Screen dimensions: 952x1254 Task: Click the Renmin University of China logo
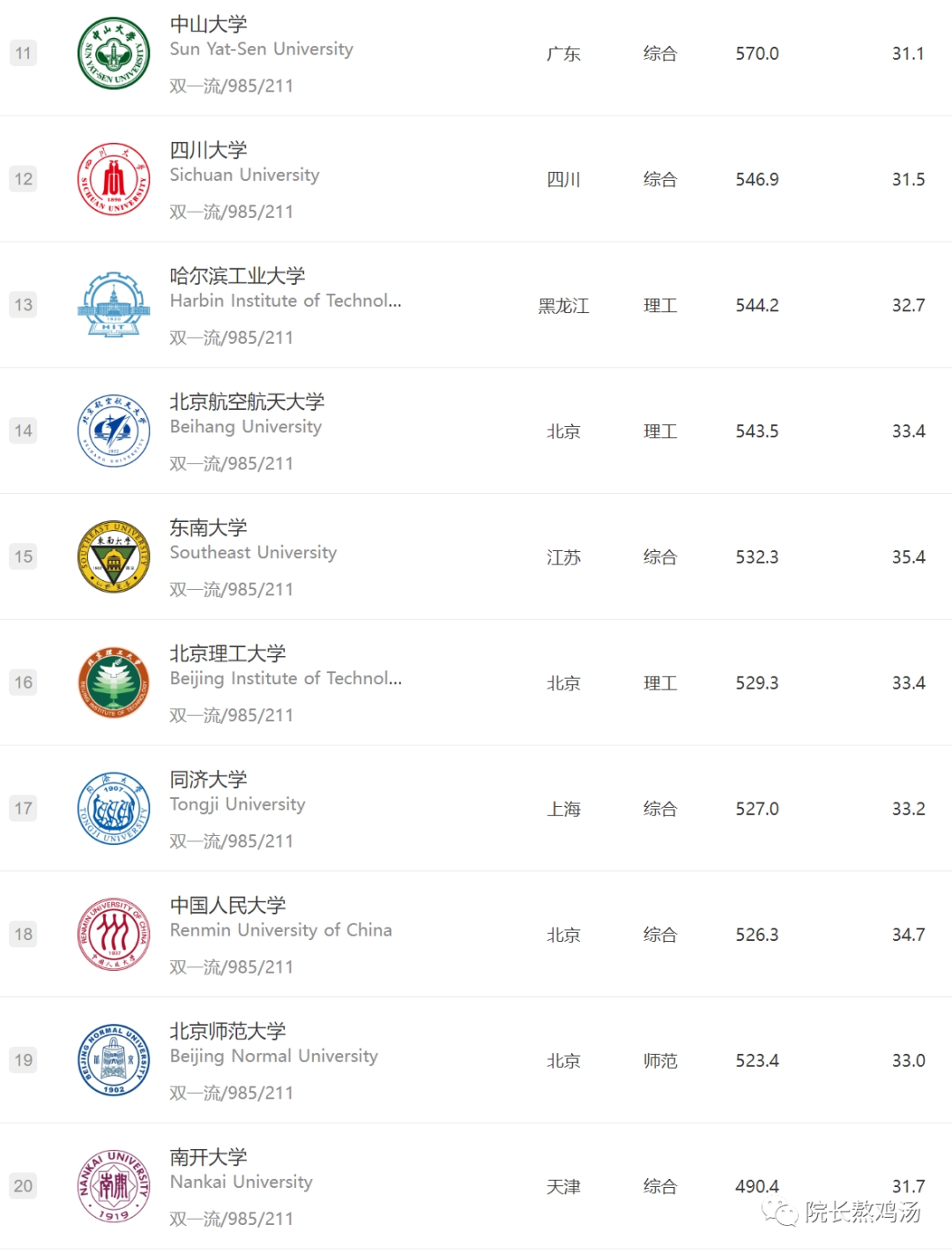(114, 935)
